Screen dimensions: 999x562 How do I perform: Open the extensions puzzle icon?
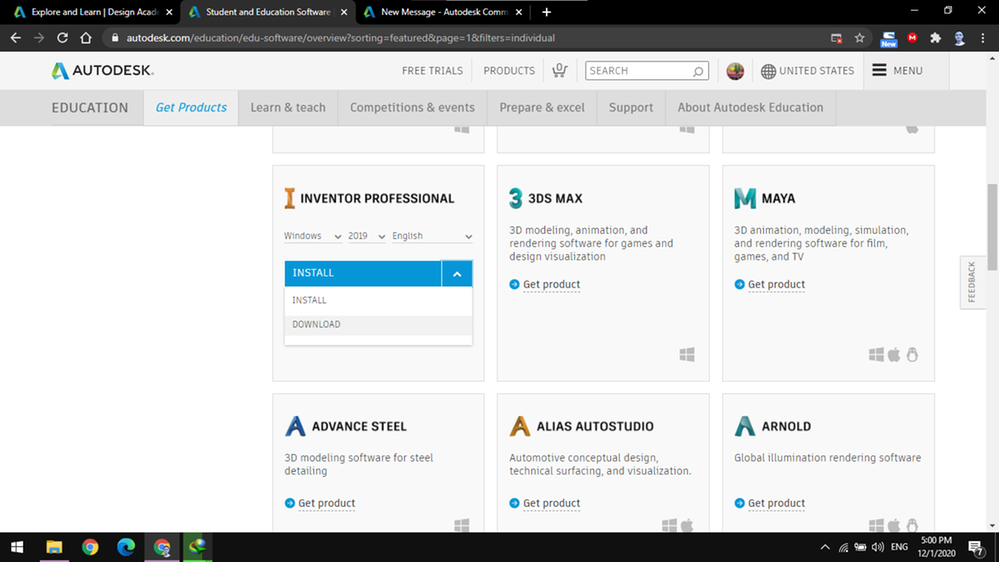(x=935, y=38)
